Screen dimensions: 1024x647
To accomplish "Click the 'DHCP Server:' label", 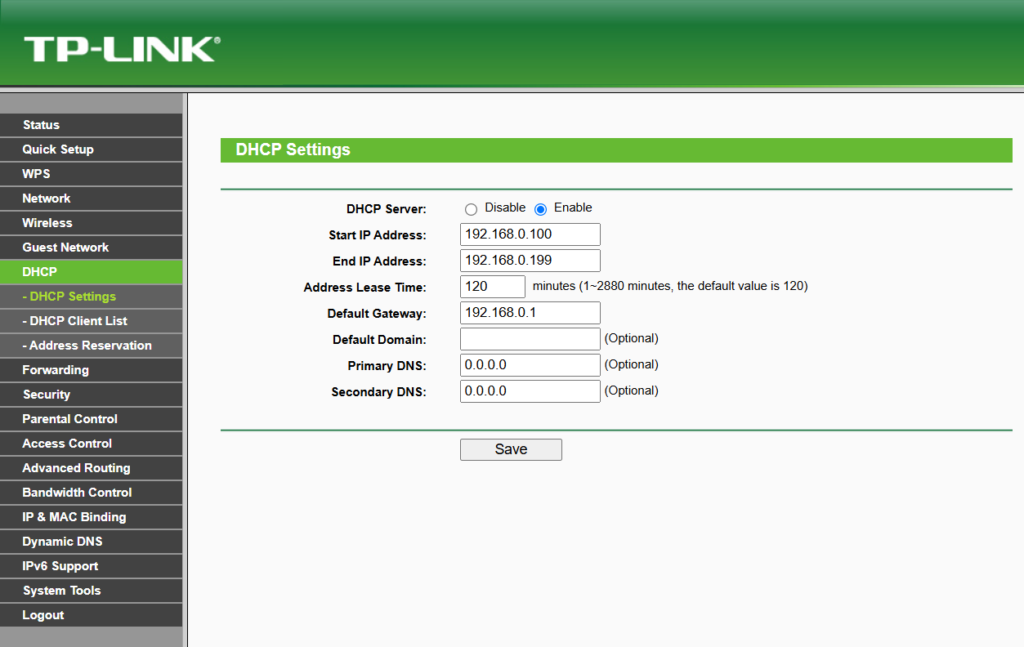I will pos(386,209).
